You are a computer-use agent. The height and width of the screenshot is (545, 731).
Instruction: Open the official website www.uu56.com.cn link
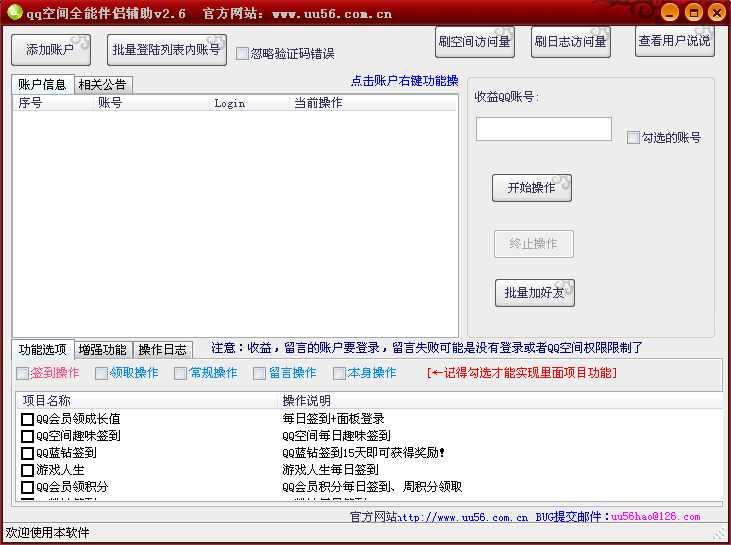coord(462,517)
